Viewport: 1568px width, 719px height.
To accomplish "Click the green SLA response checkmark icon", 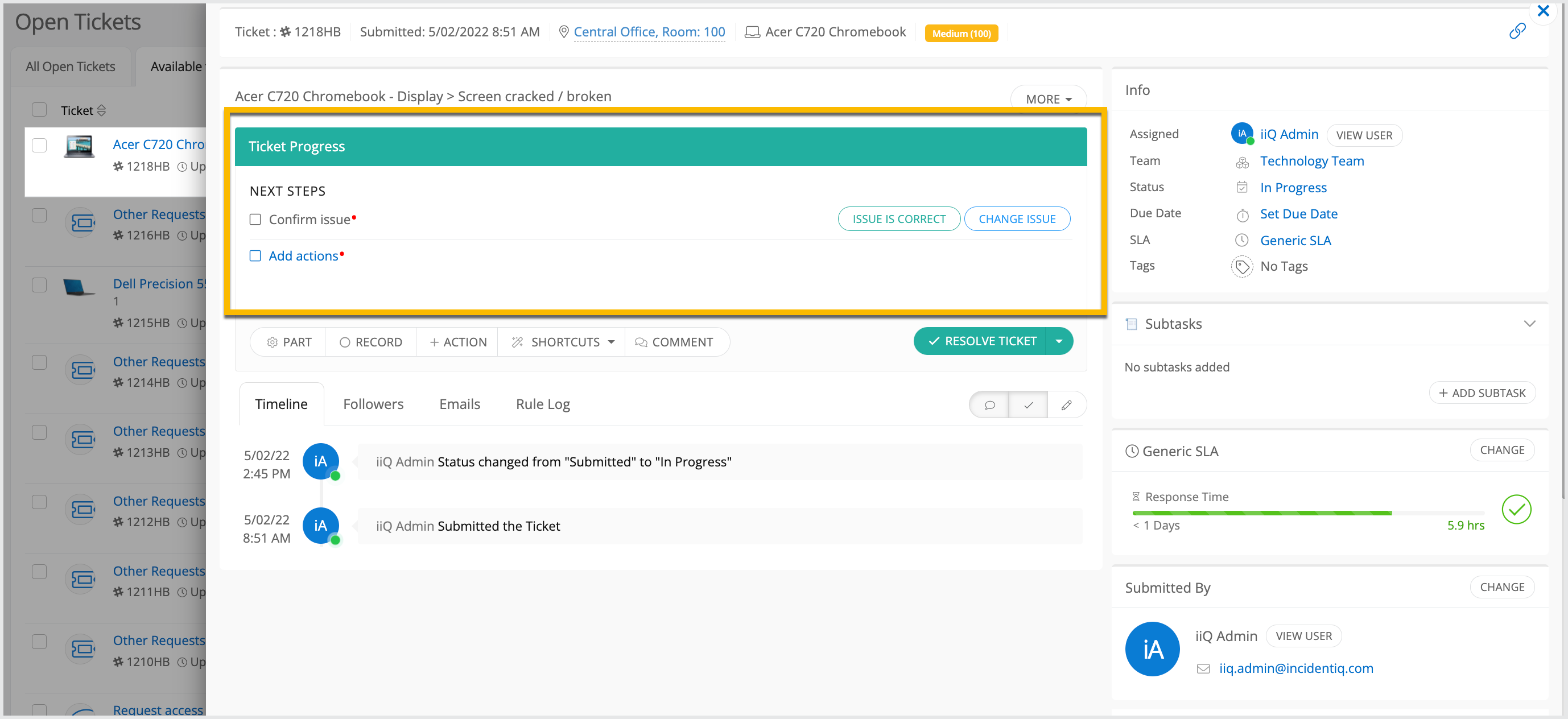I will (1516, 510).
